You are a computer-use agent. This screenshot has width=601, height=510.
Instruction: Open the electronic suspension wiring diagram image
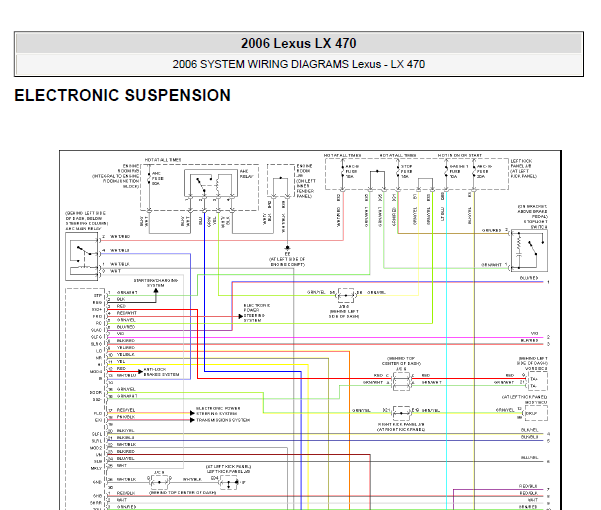310,330
